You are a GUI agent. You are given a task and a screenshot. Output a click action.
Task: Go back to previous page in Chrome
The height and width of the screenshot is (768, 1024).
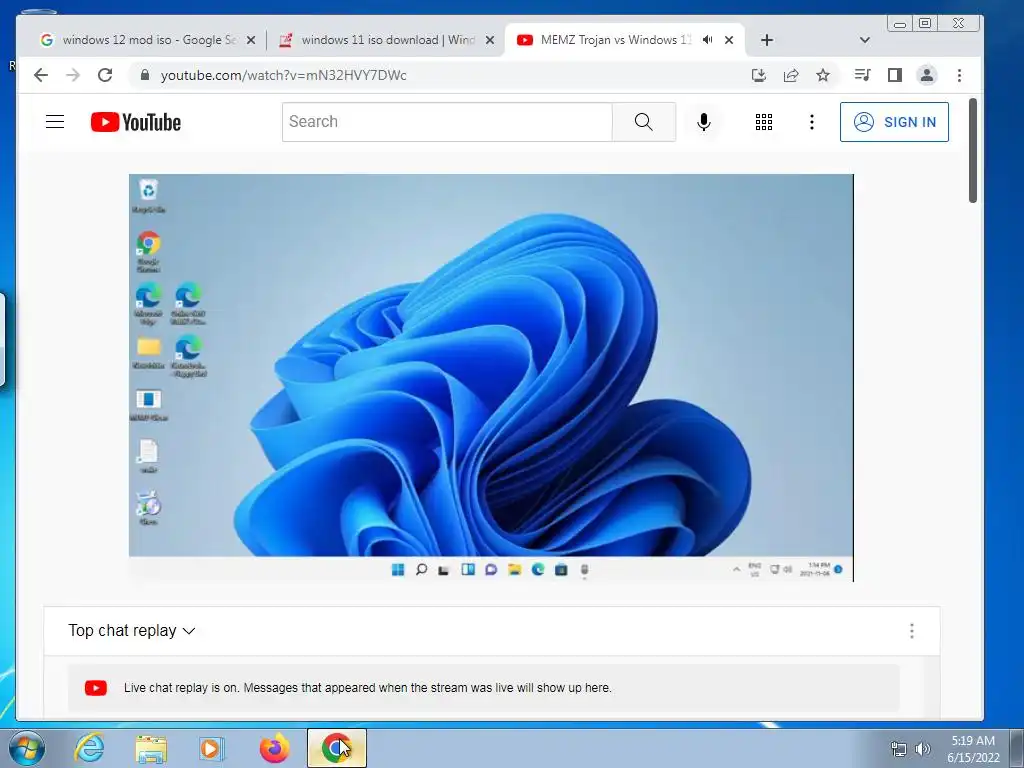click(x=40, y=75)
